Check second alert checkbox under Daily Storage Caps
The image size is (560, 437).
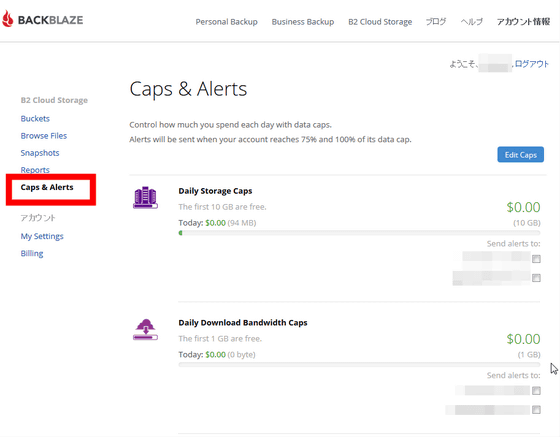coord(536,278)
